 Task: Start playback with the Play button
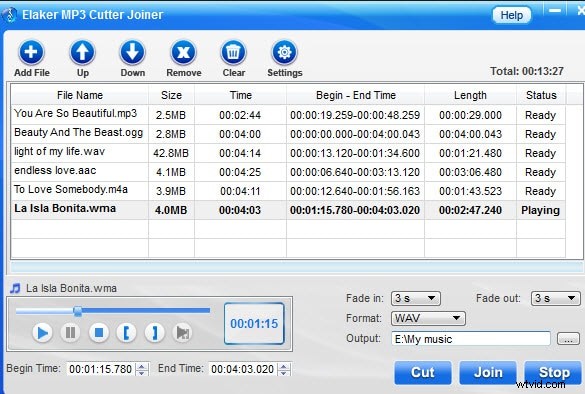[42, 332]
